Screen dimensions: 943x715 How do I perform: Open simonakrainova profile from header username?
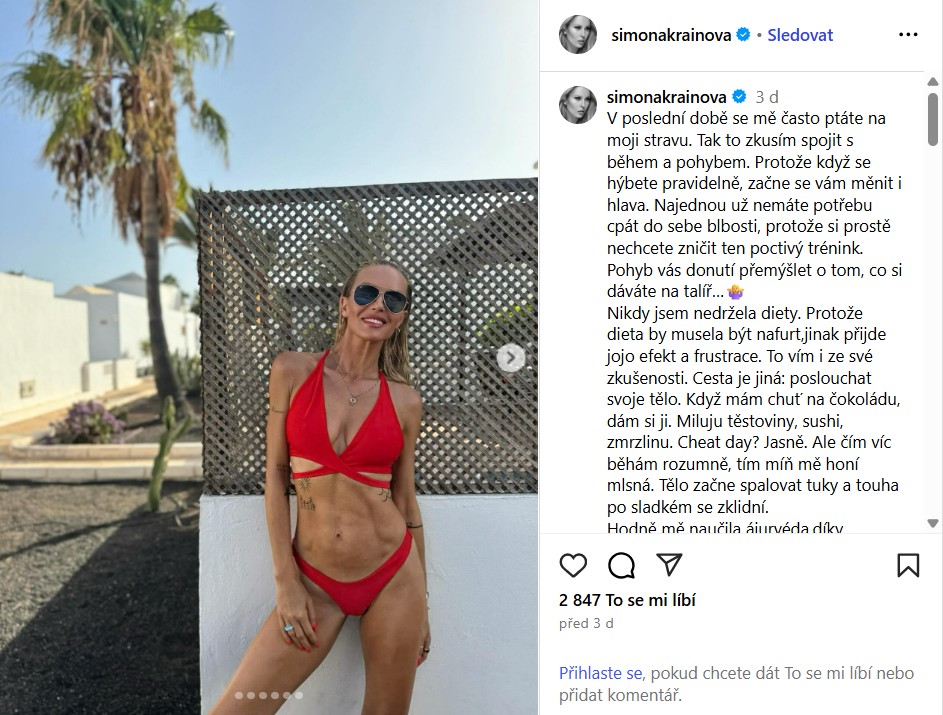pyautogui.click(x=671, y=35)
